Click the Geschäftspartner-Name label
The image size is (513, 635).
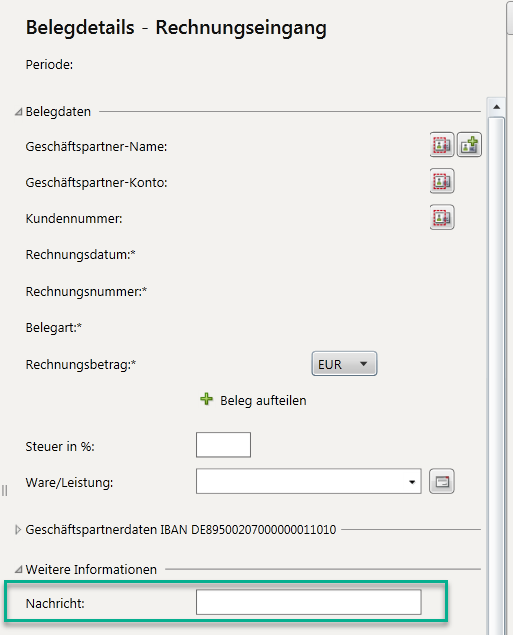click(x=96, y=147)
